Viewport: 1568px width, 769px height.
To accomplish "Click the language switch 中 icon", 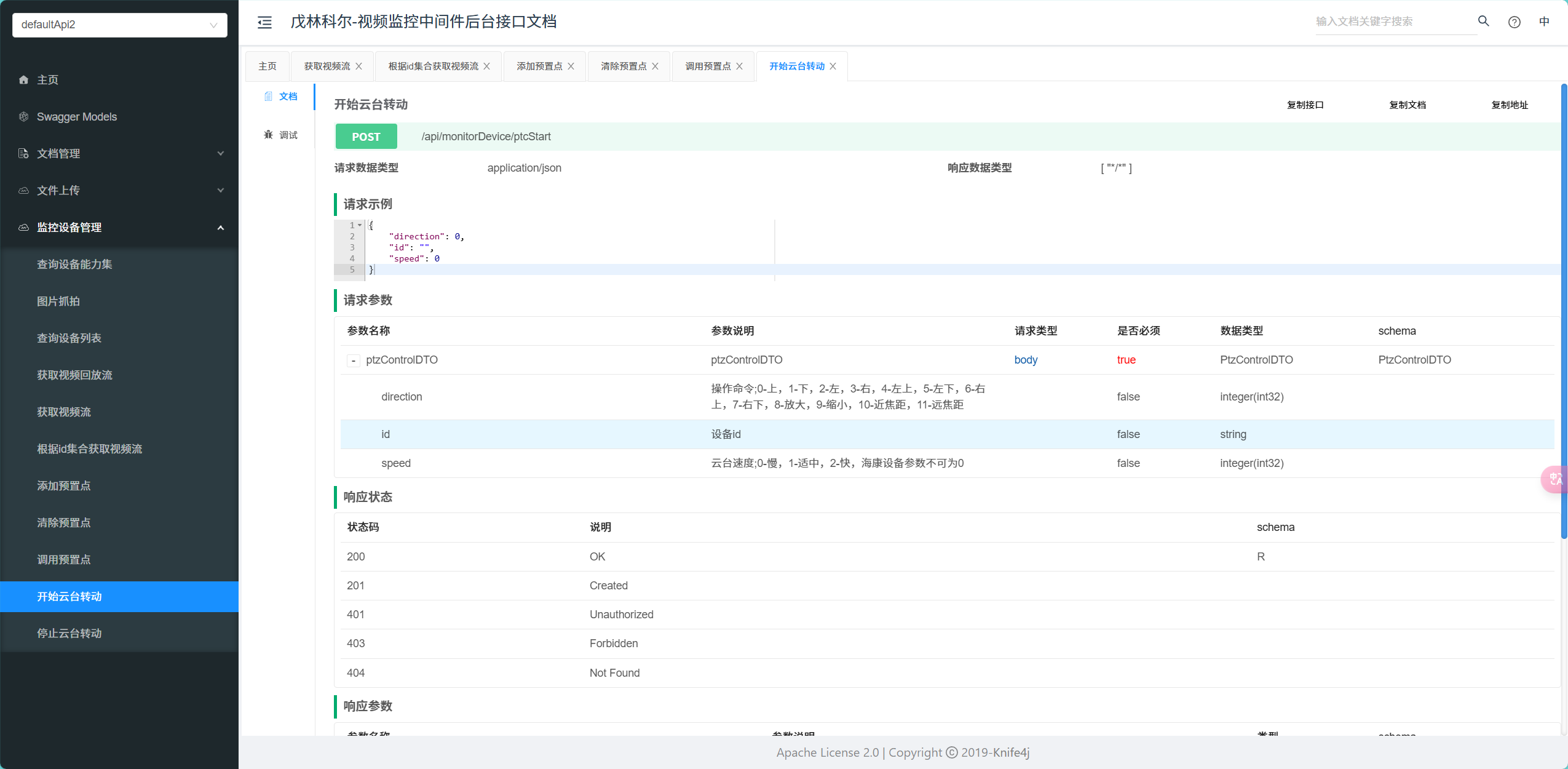I will [x=1544, y=22].
